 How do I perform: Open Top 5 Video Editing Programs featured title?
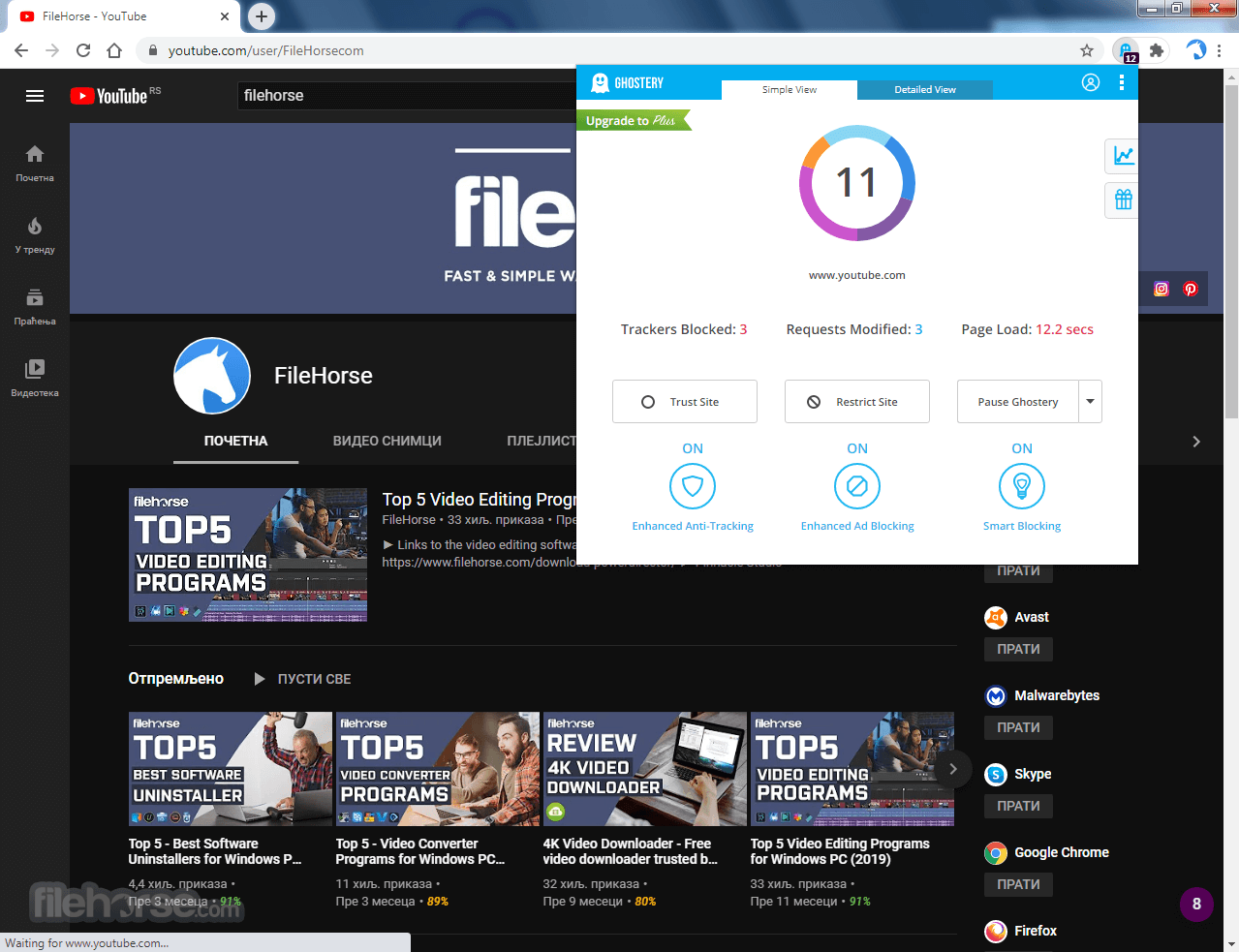pos(480,500)
